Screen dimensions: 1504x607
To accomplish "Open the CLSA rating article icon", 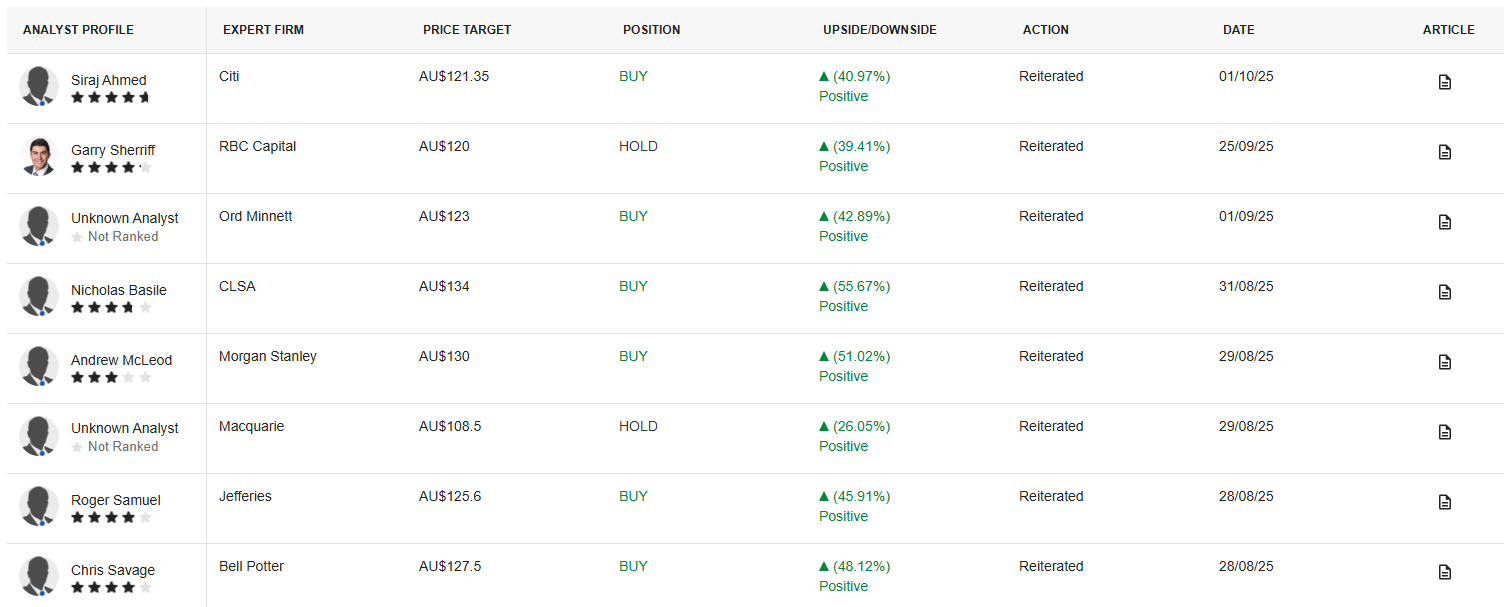I will pos(1444,292).
